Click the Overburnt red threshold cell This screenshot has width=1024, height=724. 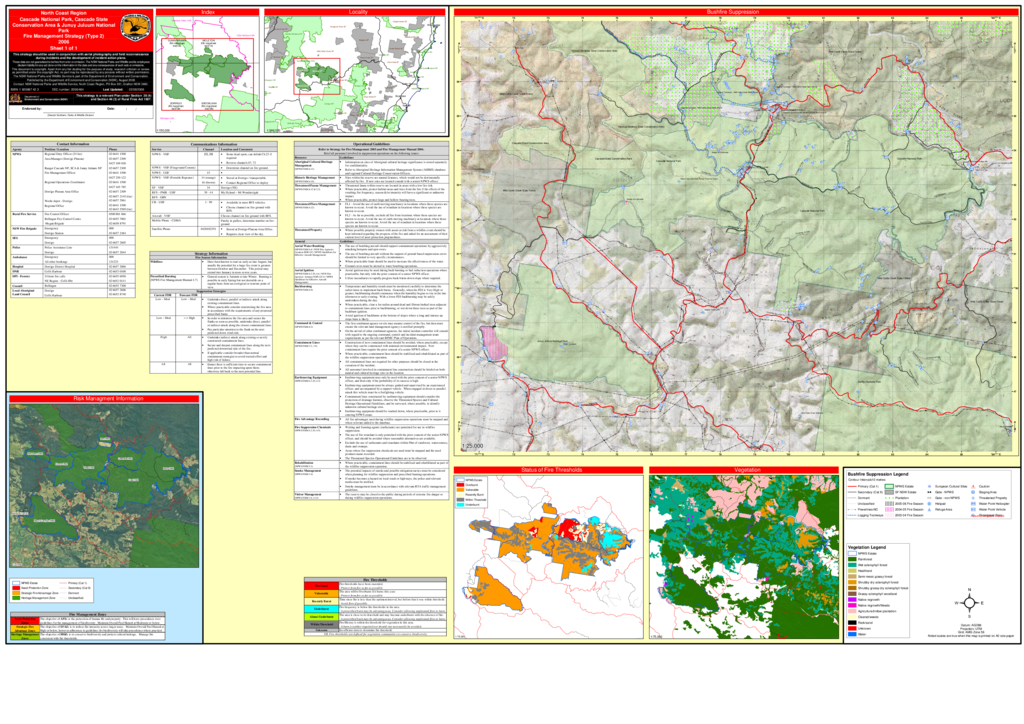point(321,586)
